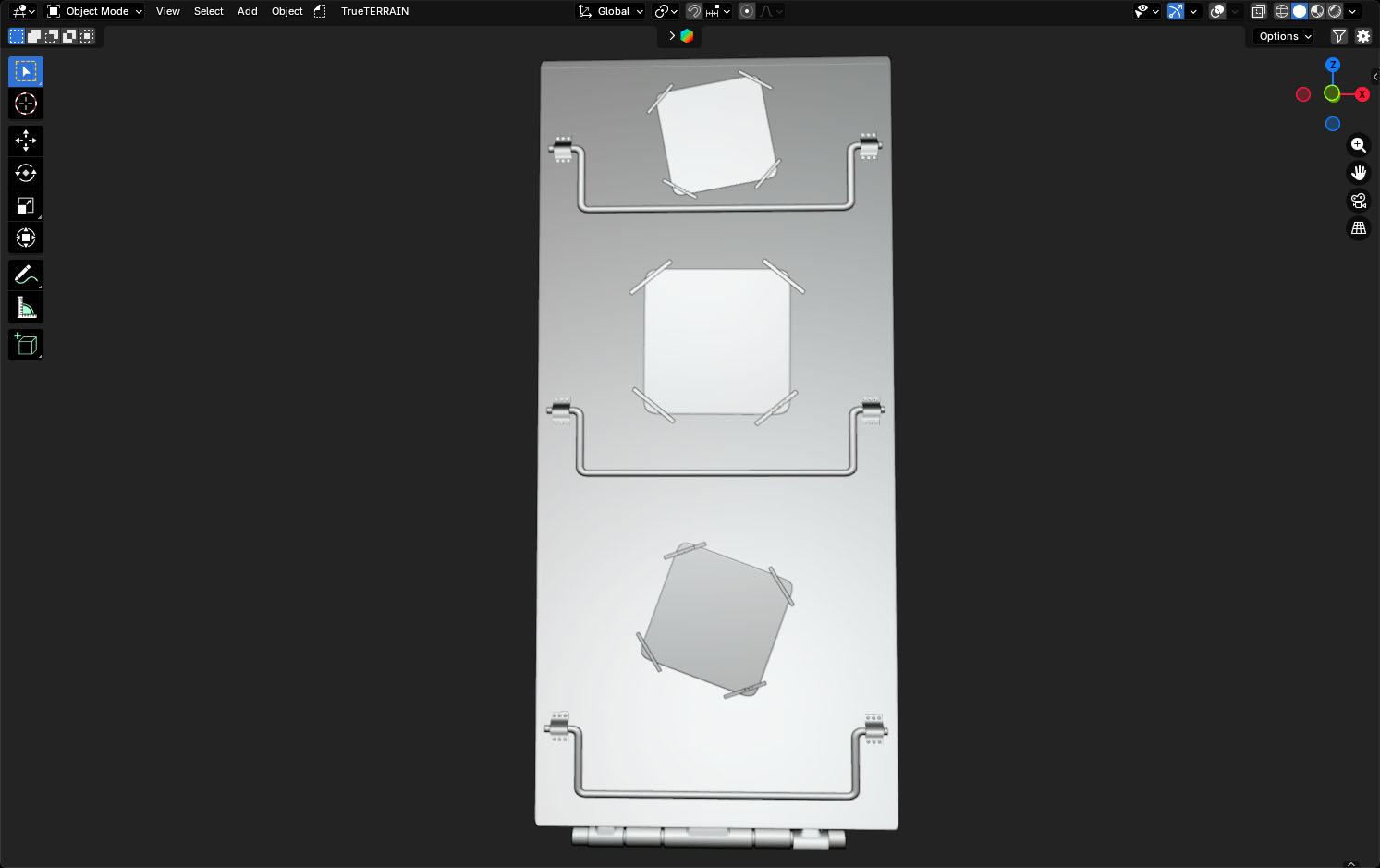The image size is (1380, 868).
Task: Toggle proportional editing
Action: pyautogui.click(x=747, y=11)
